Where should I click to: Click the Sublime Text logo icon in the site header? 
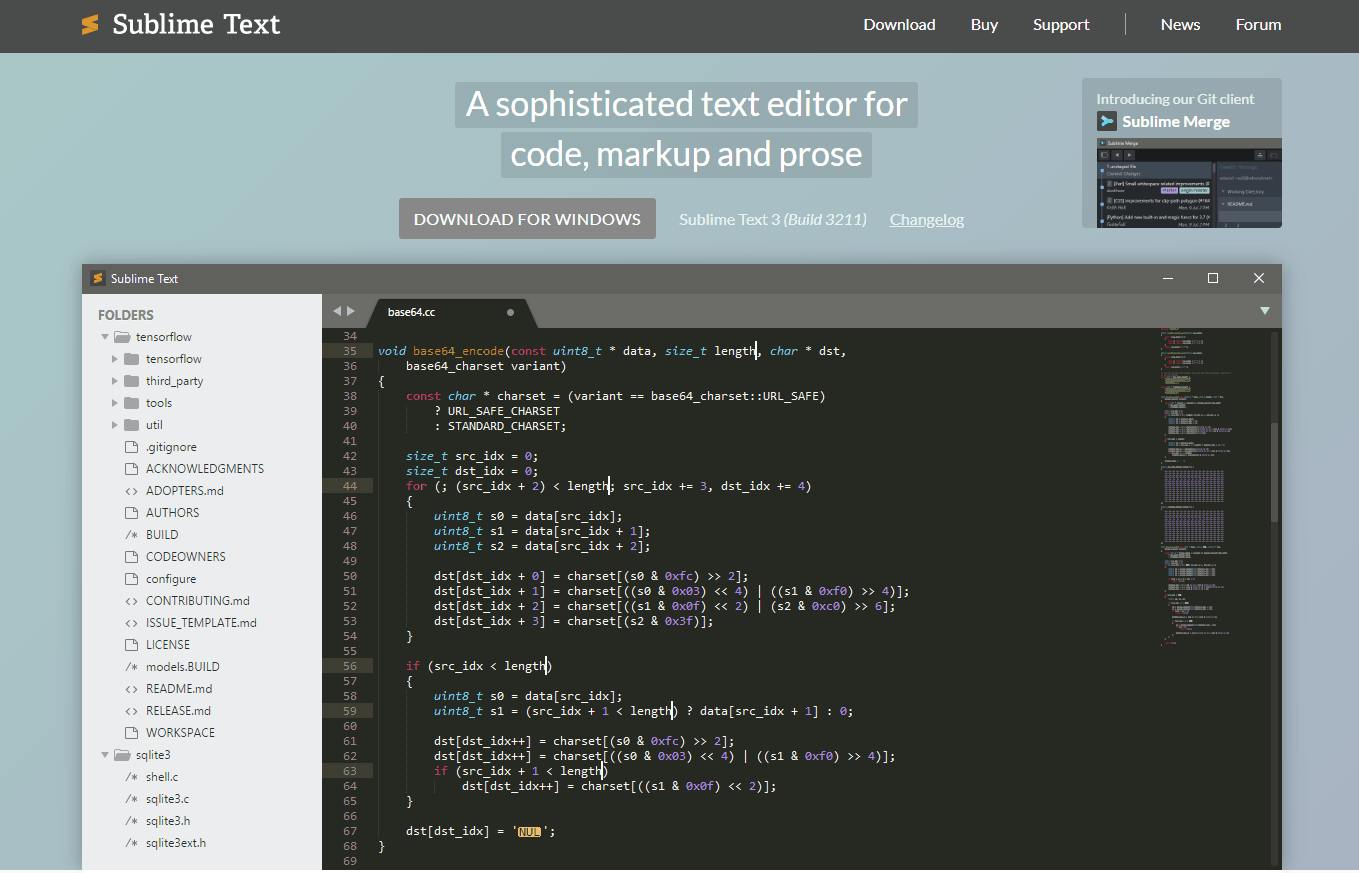(90, 25)
